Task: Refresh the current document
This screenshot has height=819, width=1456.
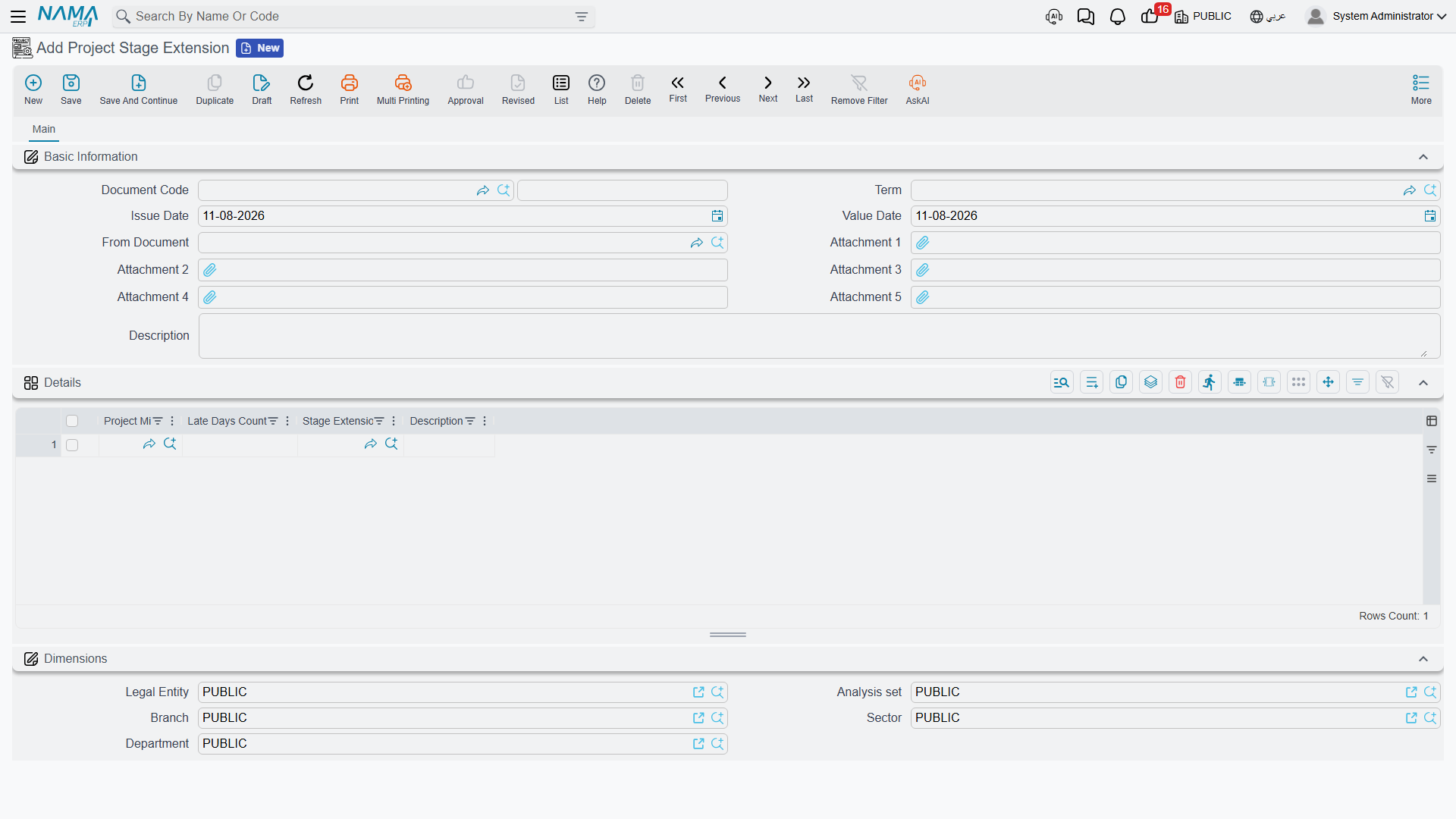Action: pyautogui.click(x=306, y=89)
